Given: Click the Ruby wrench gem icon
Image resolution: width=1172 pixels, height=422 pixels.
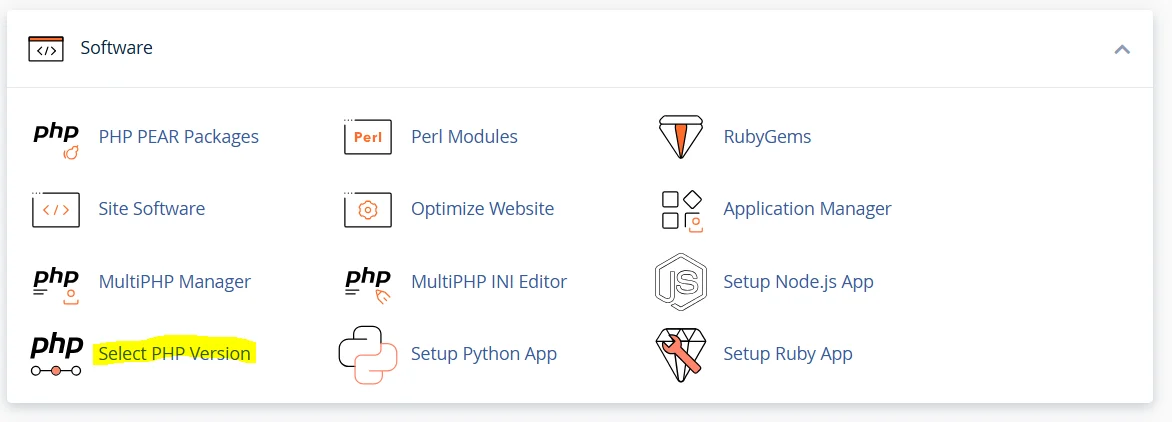Looking at the screenshot, I should (x=681, y=355).
